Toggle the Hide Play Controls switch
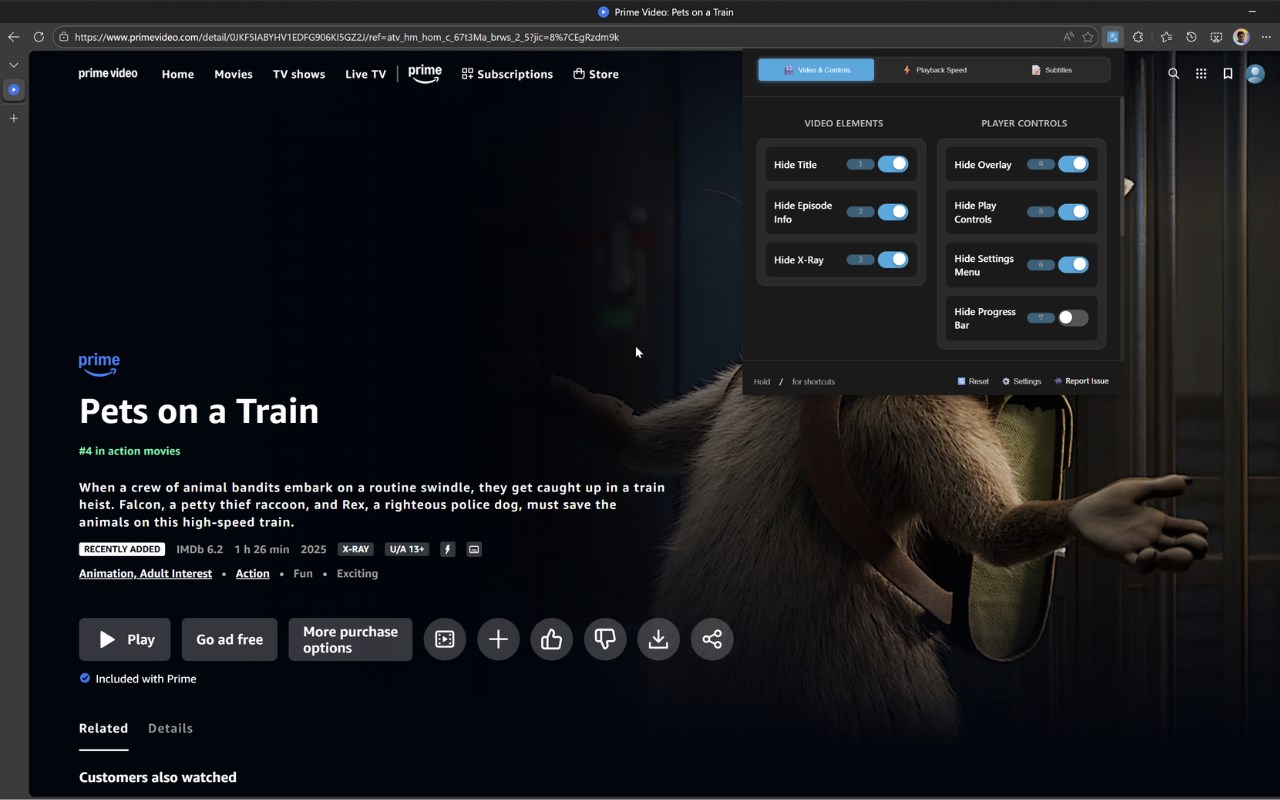Image resolution: width=1280 pixels, height=800 pixels. click(1073, 212)
